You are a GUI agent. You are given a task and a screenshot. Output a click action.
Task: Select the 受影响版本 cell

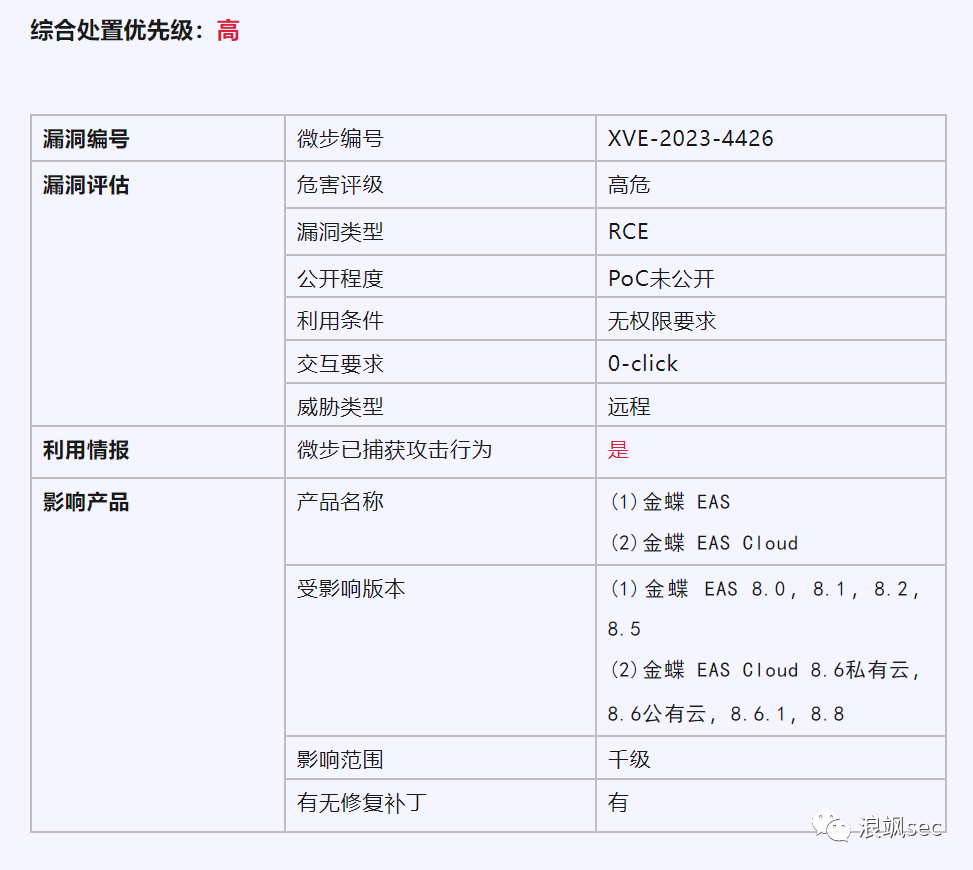440,650
